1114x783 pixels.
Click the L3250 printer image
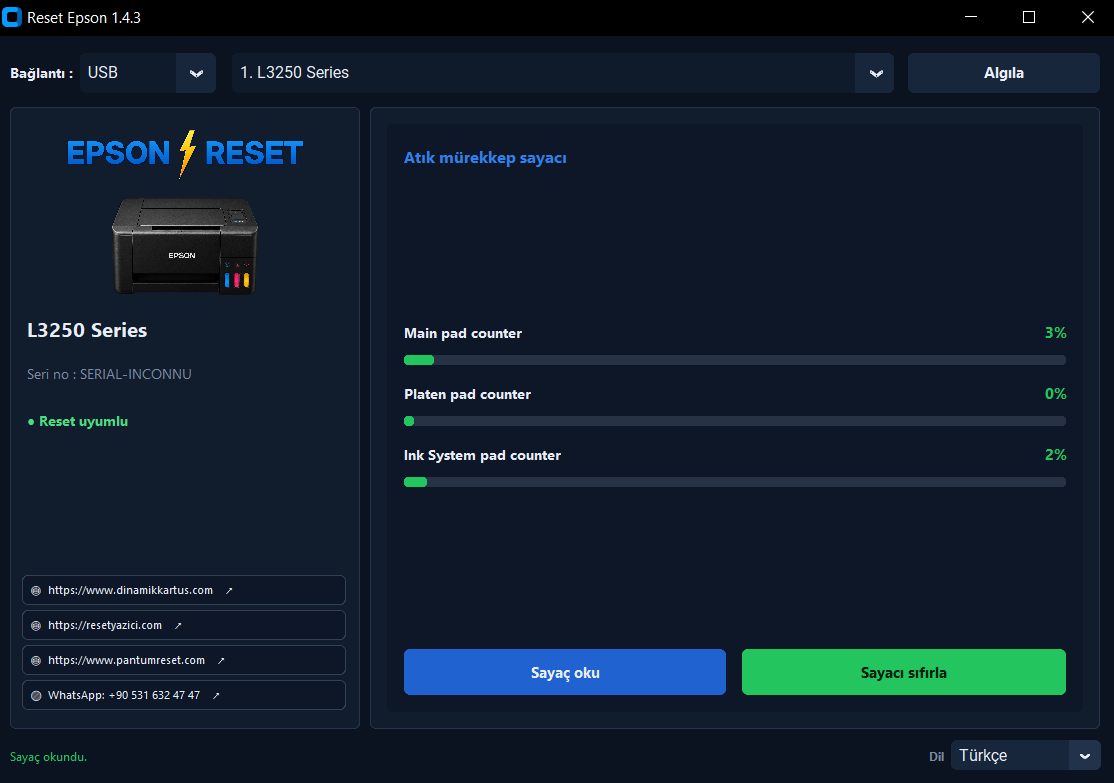[x=185, y=245]
